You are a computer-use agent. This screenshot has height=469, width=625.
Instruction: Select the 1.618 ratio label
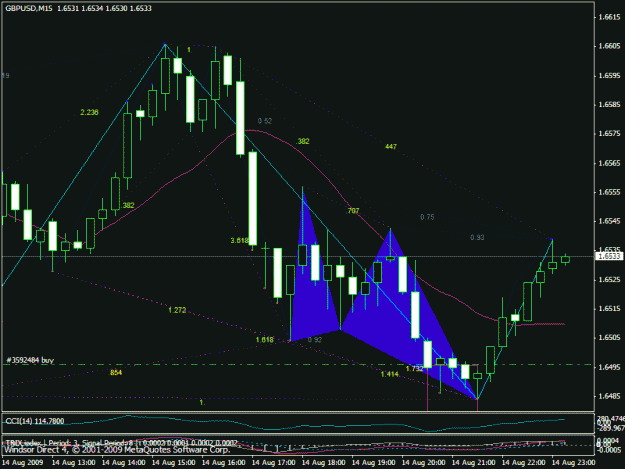(265, 339)
